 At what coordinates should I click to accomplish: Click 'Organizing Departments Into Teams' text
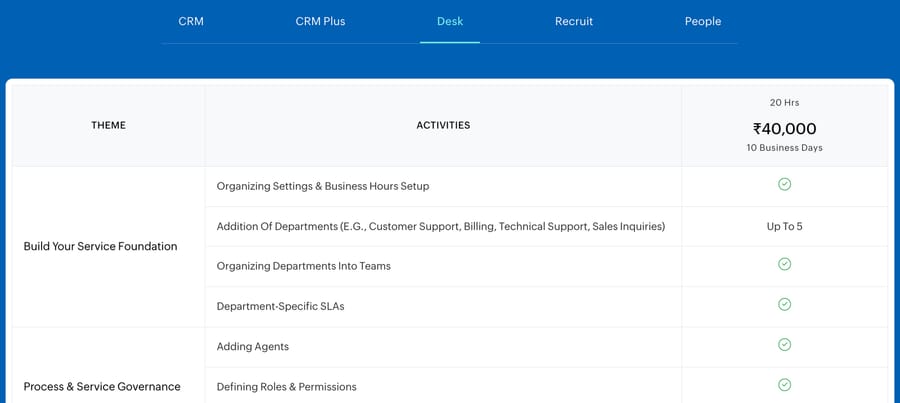[x=304, y=266]
